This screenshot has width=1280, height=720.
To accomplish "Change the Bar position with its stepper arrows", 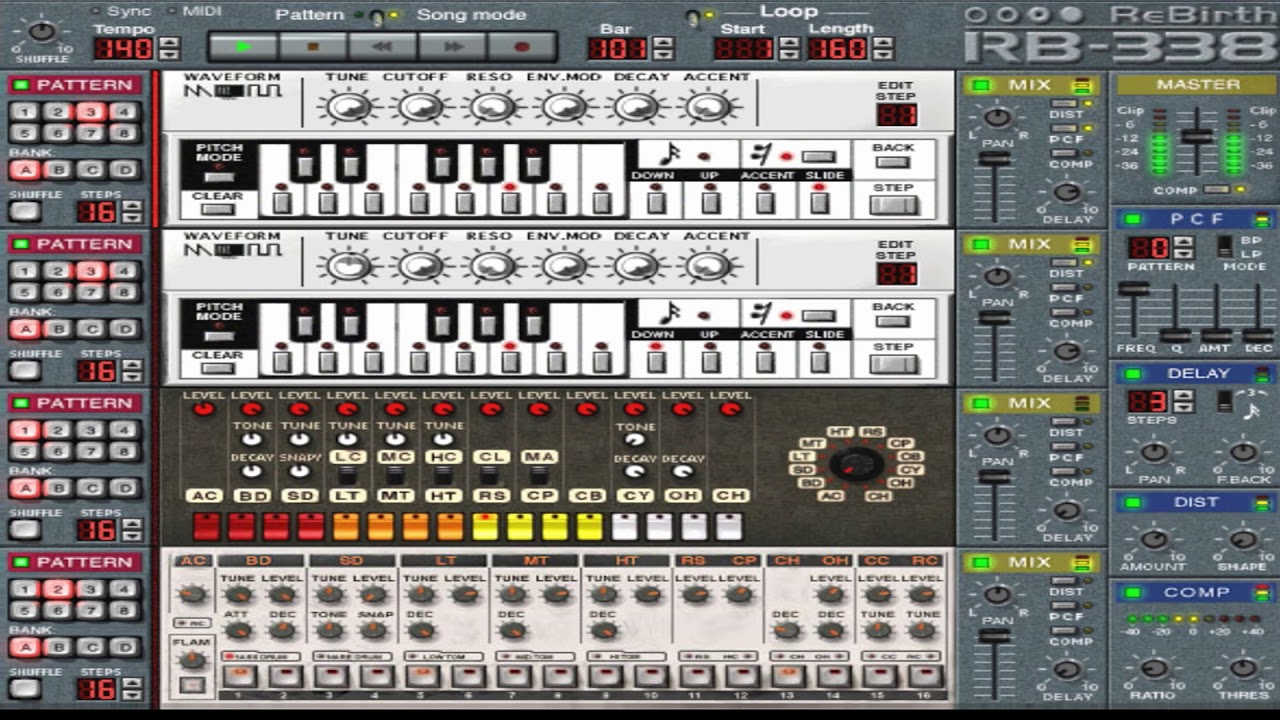I will pos(662,48).
